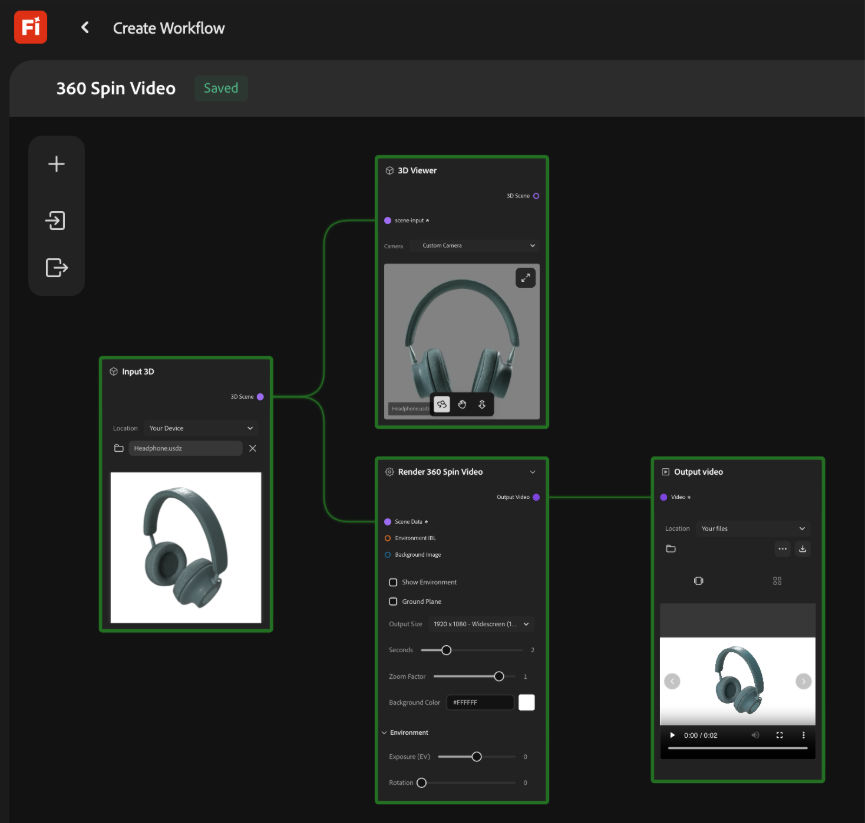The width and height of the screenshot is (865, 823).
Task: Click the headphone thumbnail in Input 3D
Action: [186, 547]
